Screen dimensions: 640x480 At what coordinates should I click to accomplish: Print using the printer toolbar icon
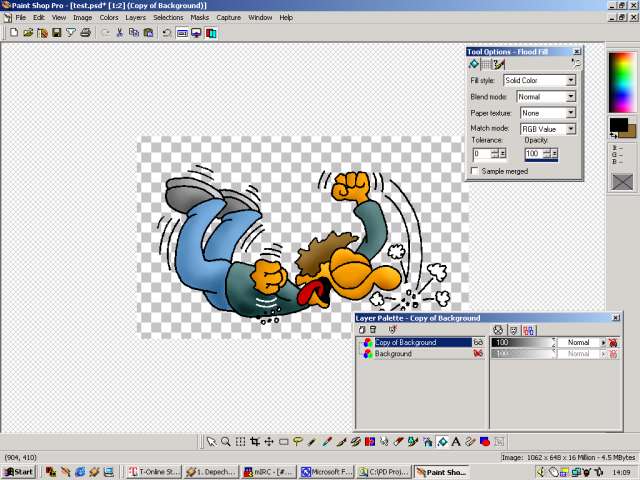tap(85, 33)
